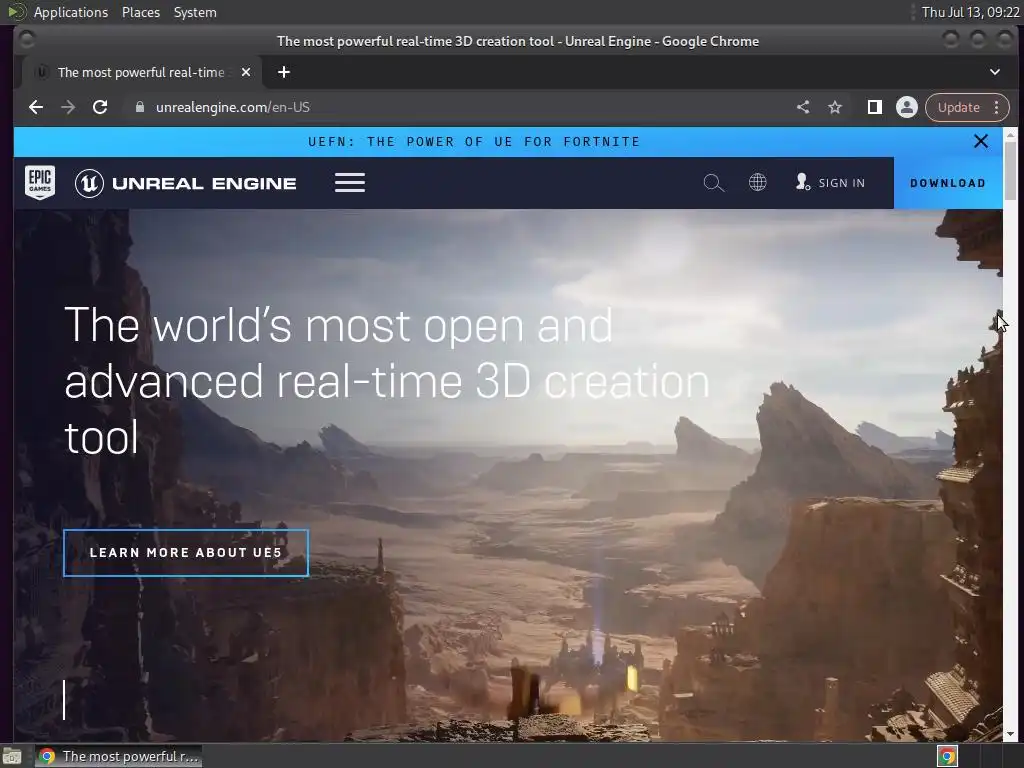Viewport: 1024px width, 768px height.
Task: Open the UEFN Fortnite banner link
Action: click(474, 142)
